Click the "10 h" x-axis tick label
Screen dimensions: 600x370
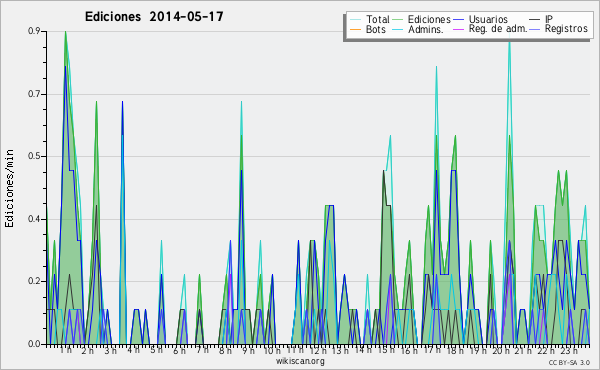click(272, 350)
